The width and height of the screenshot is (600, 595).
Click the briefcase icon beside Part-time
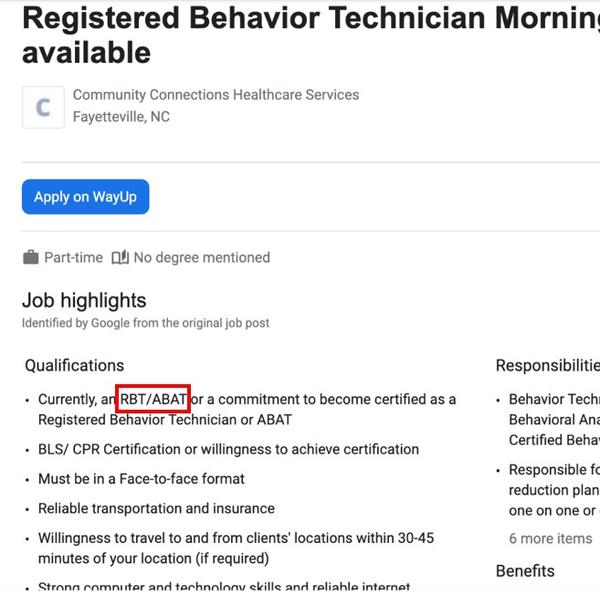click(x=31, y=257)
